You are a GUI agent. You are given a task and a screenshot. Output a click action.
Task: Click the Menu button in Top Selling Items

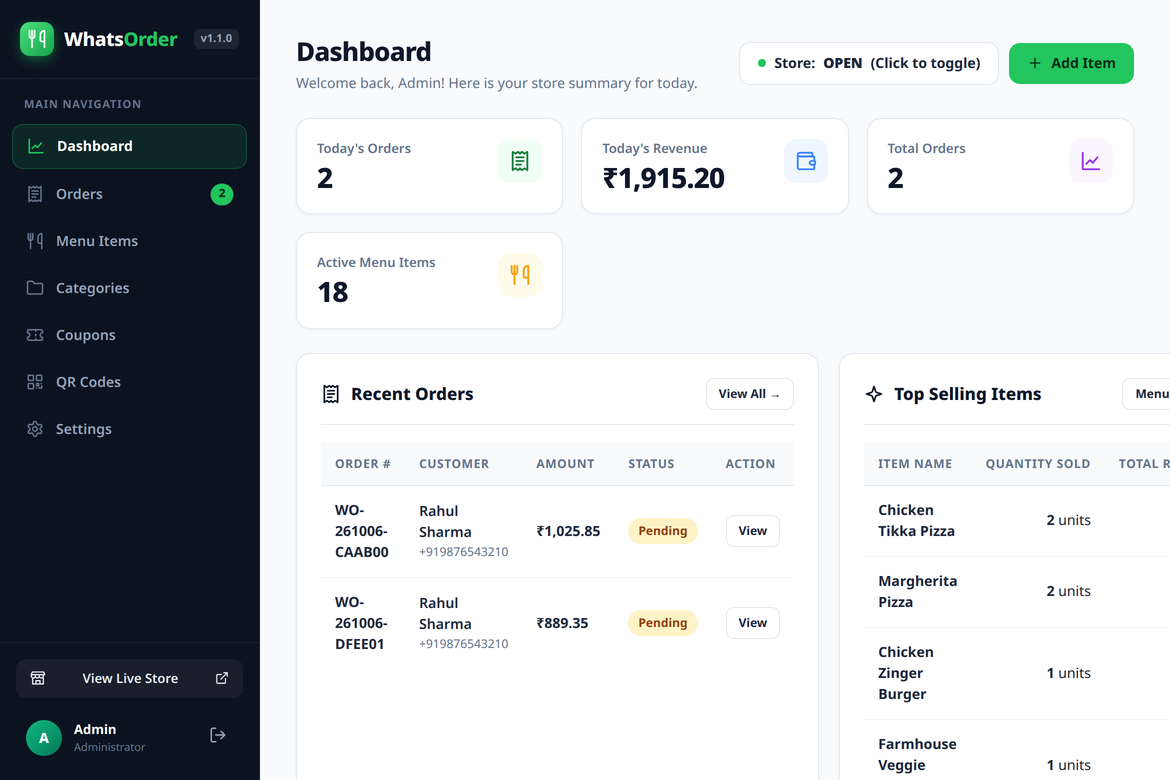point(1147,394)
